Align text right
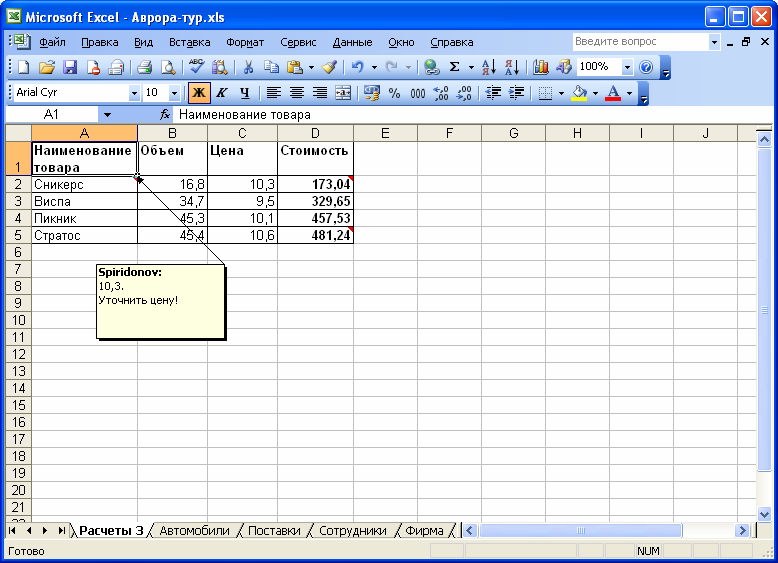 tap(320, 93)
